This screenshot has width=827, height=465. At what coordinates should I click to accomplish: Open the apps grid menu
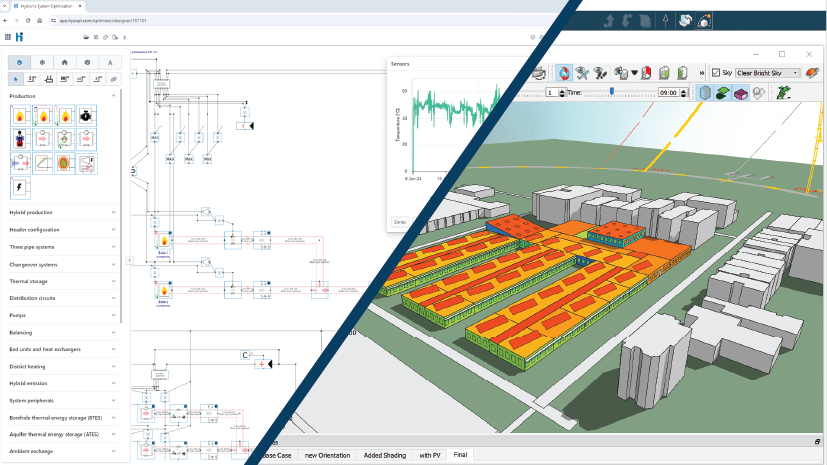[7, 37]
